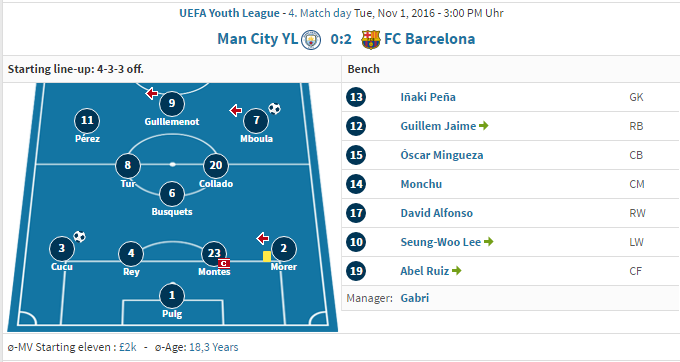Open the Man City YL team page
This screenshot has width=680, height=362.
click(258, 39)
